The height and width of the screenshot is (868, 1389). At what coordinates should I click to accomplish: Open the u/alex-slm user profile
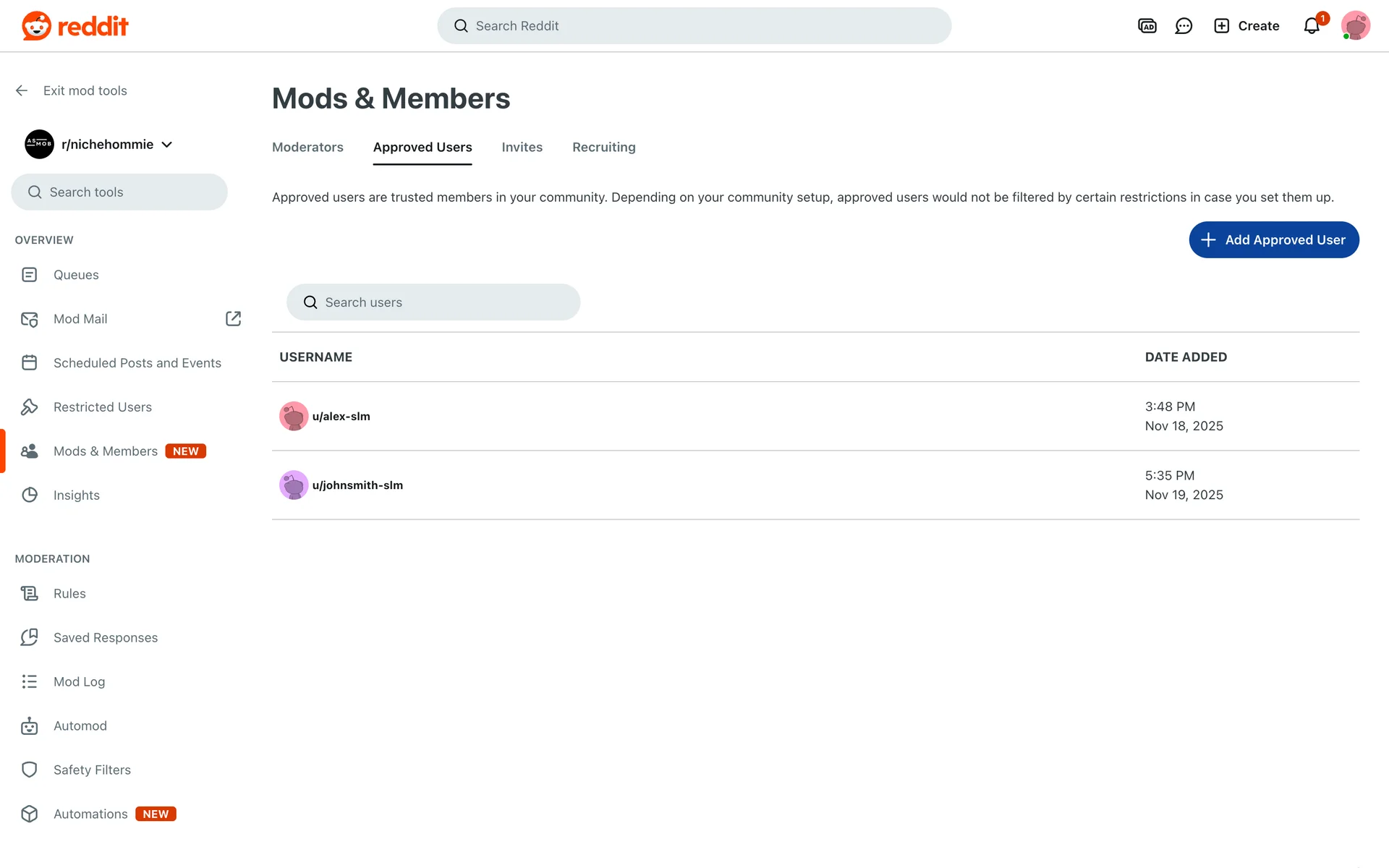point(341,416)
